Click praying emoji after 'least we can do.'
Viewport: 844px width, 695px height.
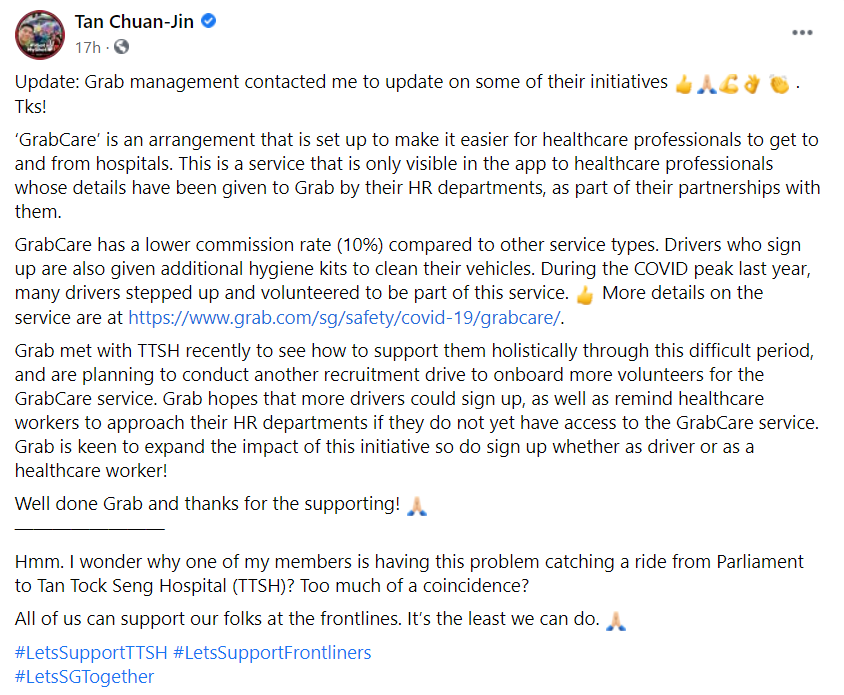click(616, 621)
